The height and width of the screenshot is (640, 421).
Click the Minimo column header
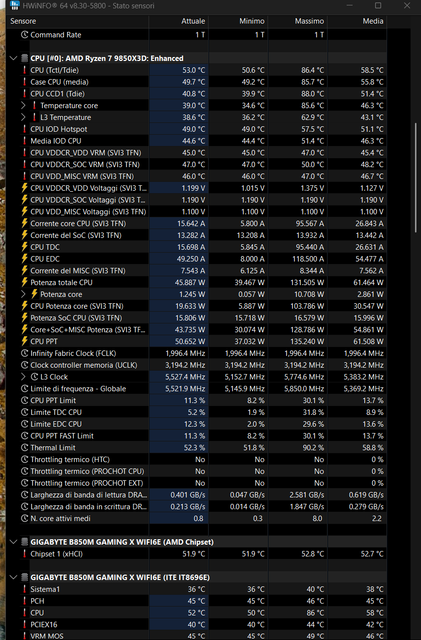(238, 21)
